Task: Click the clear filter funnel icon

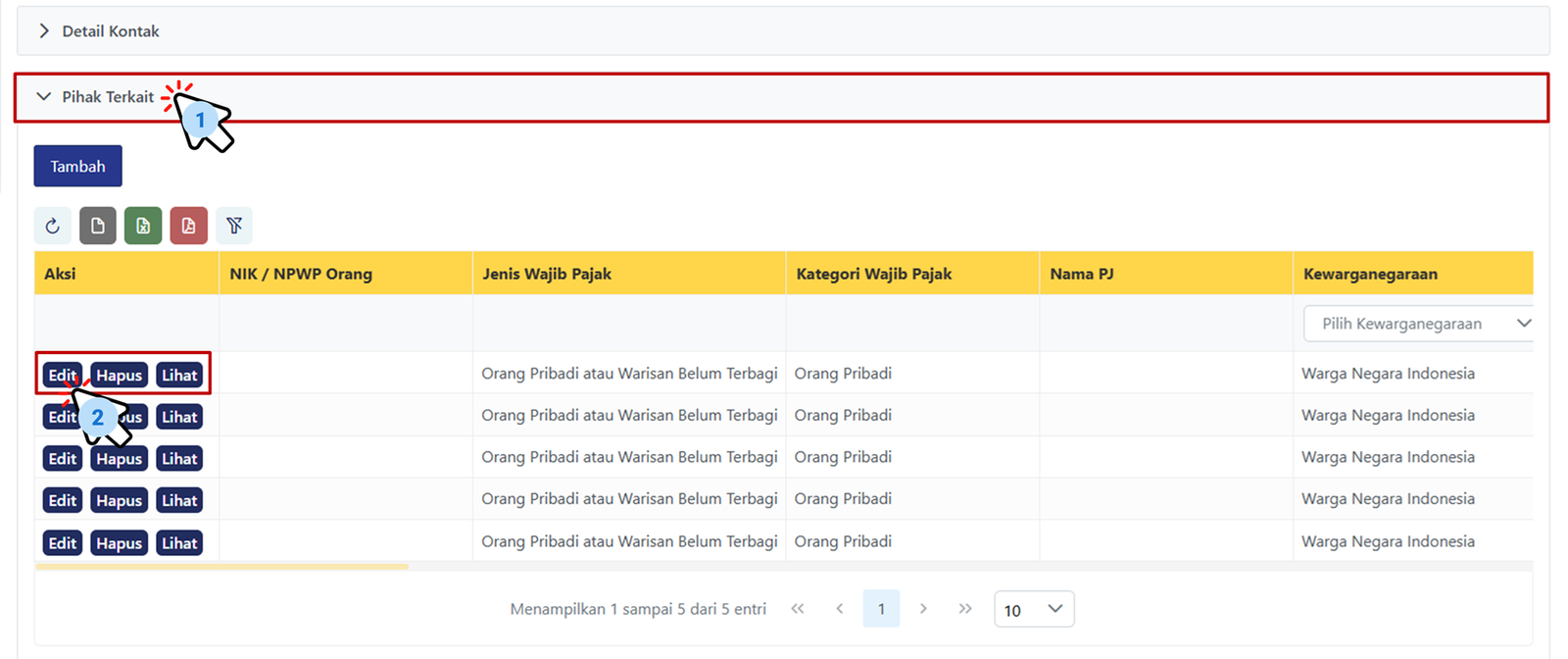Action: (234, 227)
